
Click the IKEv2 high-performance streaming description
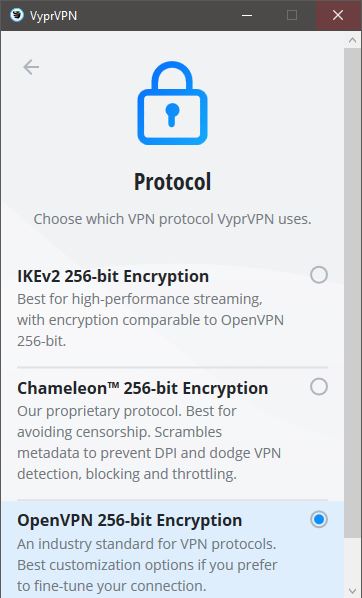[150, 320]
